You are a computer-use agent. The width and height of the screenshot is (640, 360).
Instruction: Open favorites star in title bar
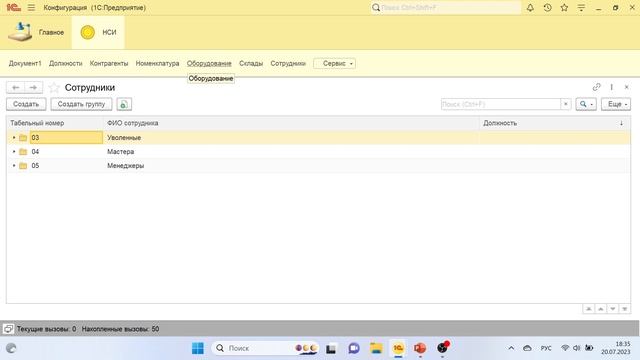pyautogui.click(x=564, y=7)
